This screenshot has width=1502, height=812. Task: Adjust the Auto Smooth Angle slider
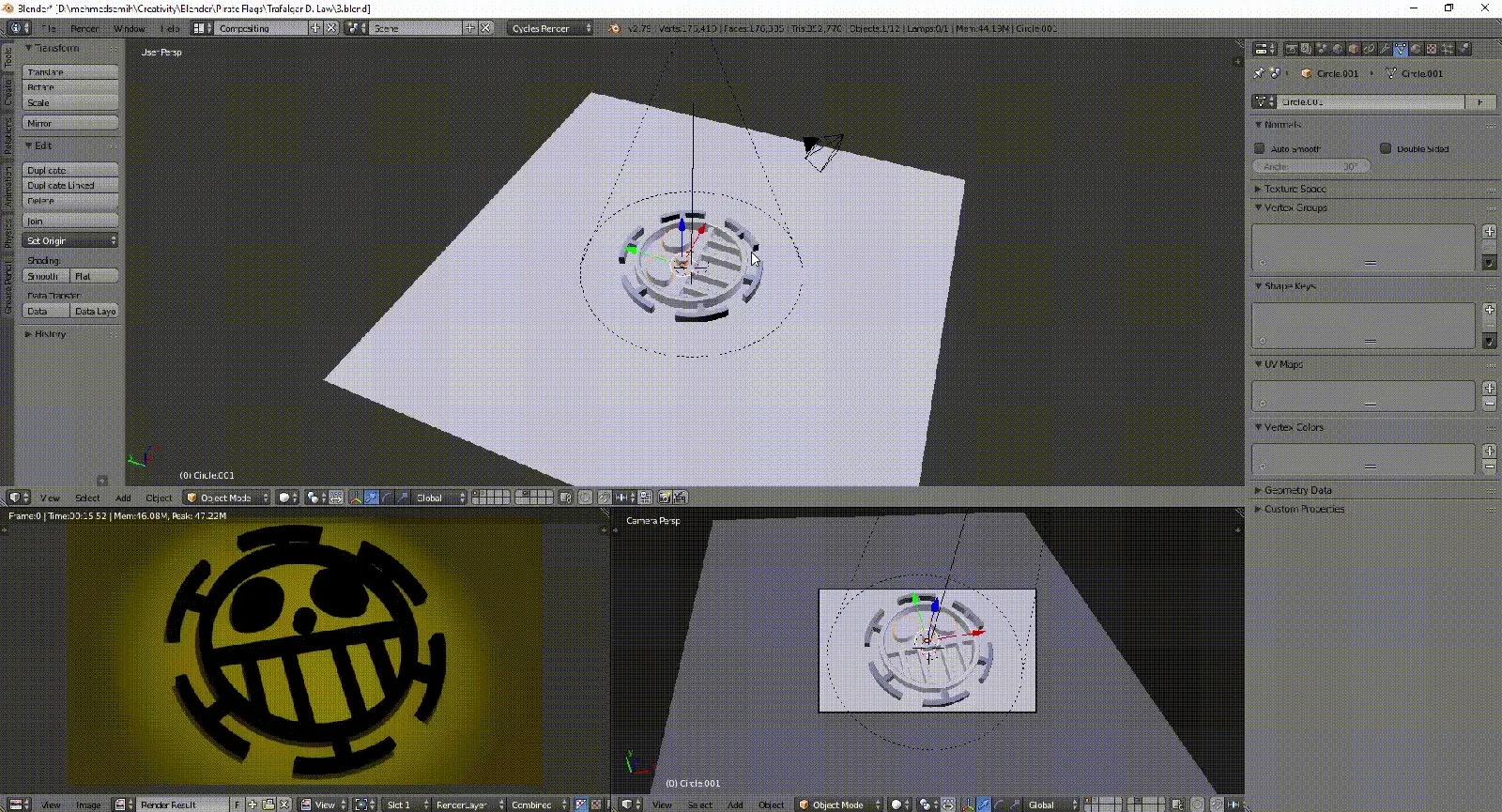click(x=1311, y=166)
